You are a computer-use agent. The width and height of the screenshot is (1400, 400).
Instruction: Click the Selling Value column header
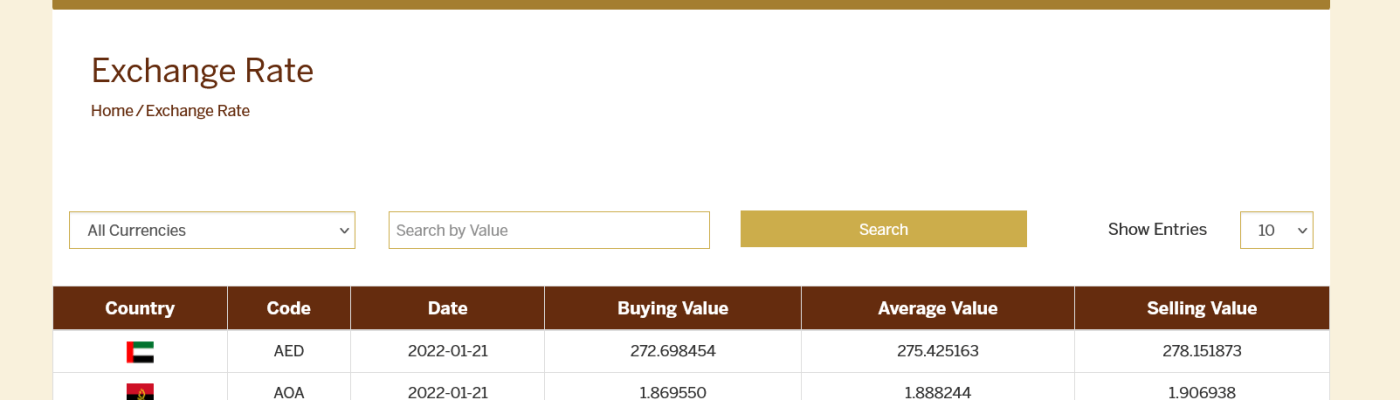[1202, 308]
